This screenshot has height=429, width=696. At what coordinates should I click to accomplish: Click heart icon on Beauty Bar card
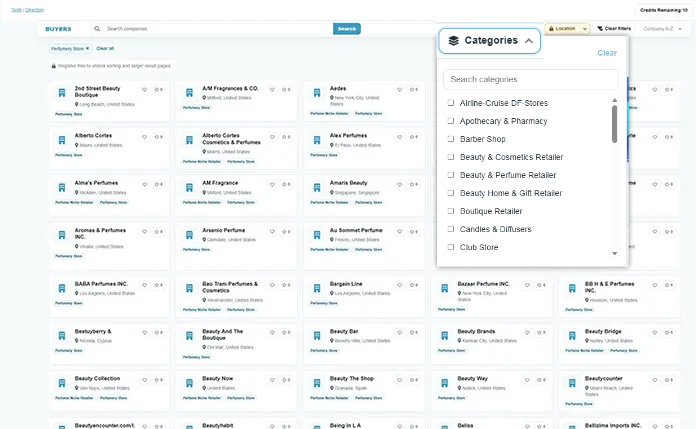[x=399, y=332]
